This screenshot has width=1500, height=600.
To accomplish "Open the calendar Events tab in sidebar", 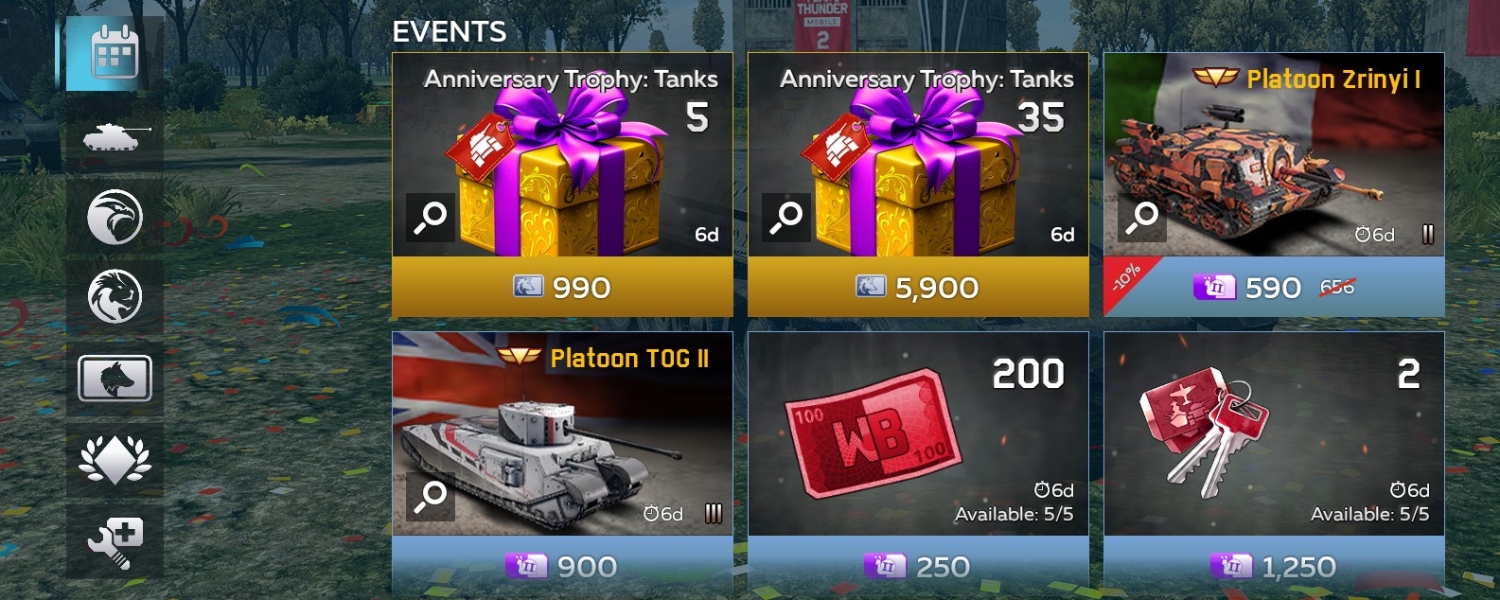I will point(115,54).
